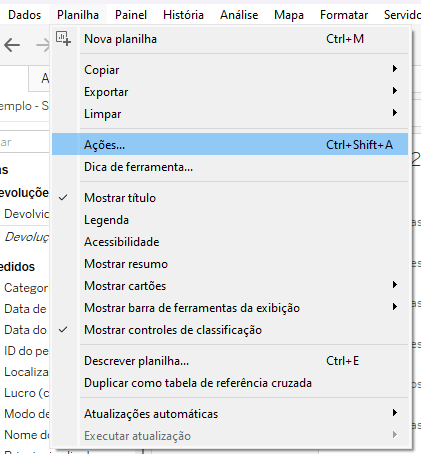
Task: Open the Limpar submenu arrow
Action: click(395, 113)
